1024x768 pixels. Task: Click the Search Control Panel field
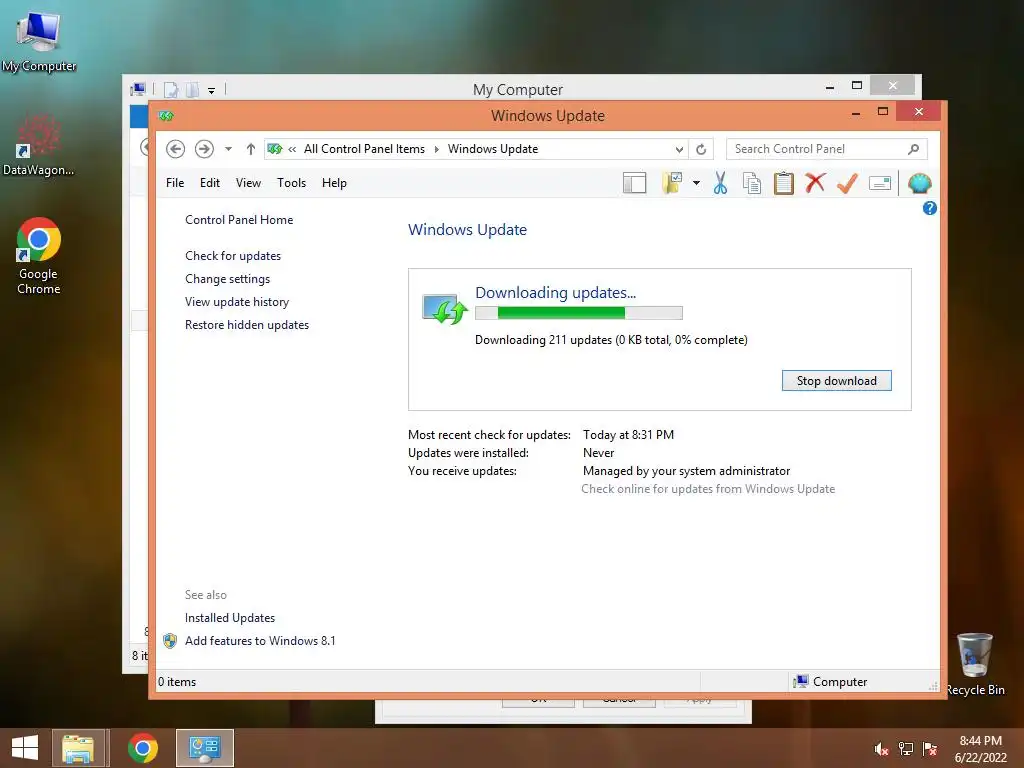click(x=826, y=149)
